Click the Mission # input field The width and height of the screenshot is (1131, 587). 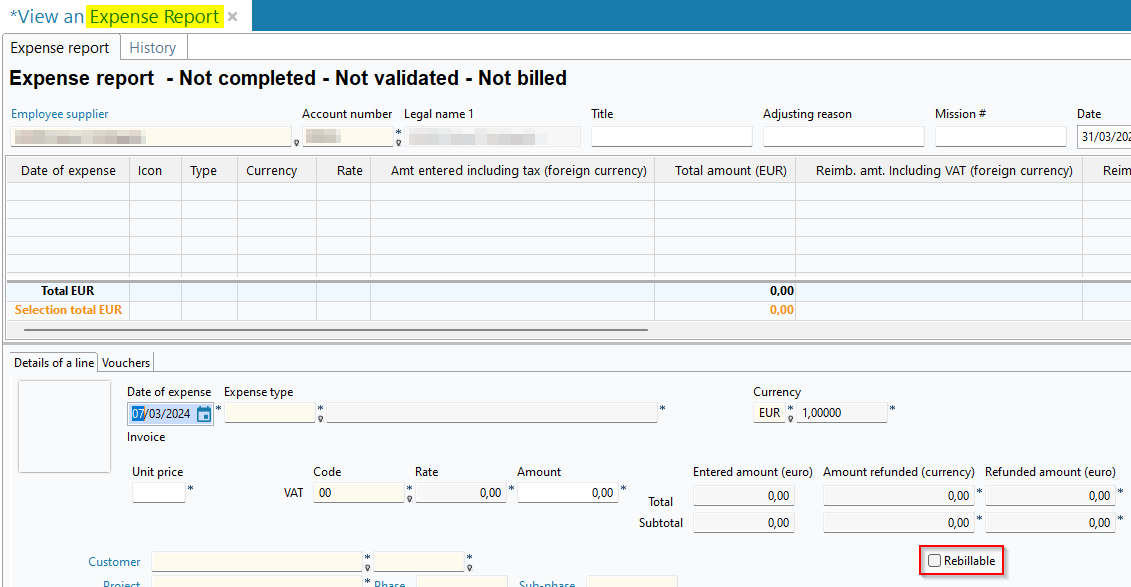(1000, 137)
